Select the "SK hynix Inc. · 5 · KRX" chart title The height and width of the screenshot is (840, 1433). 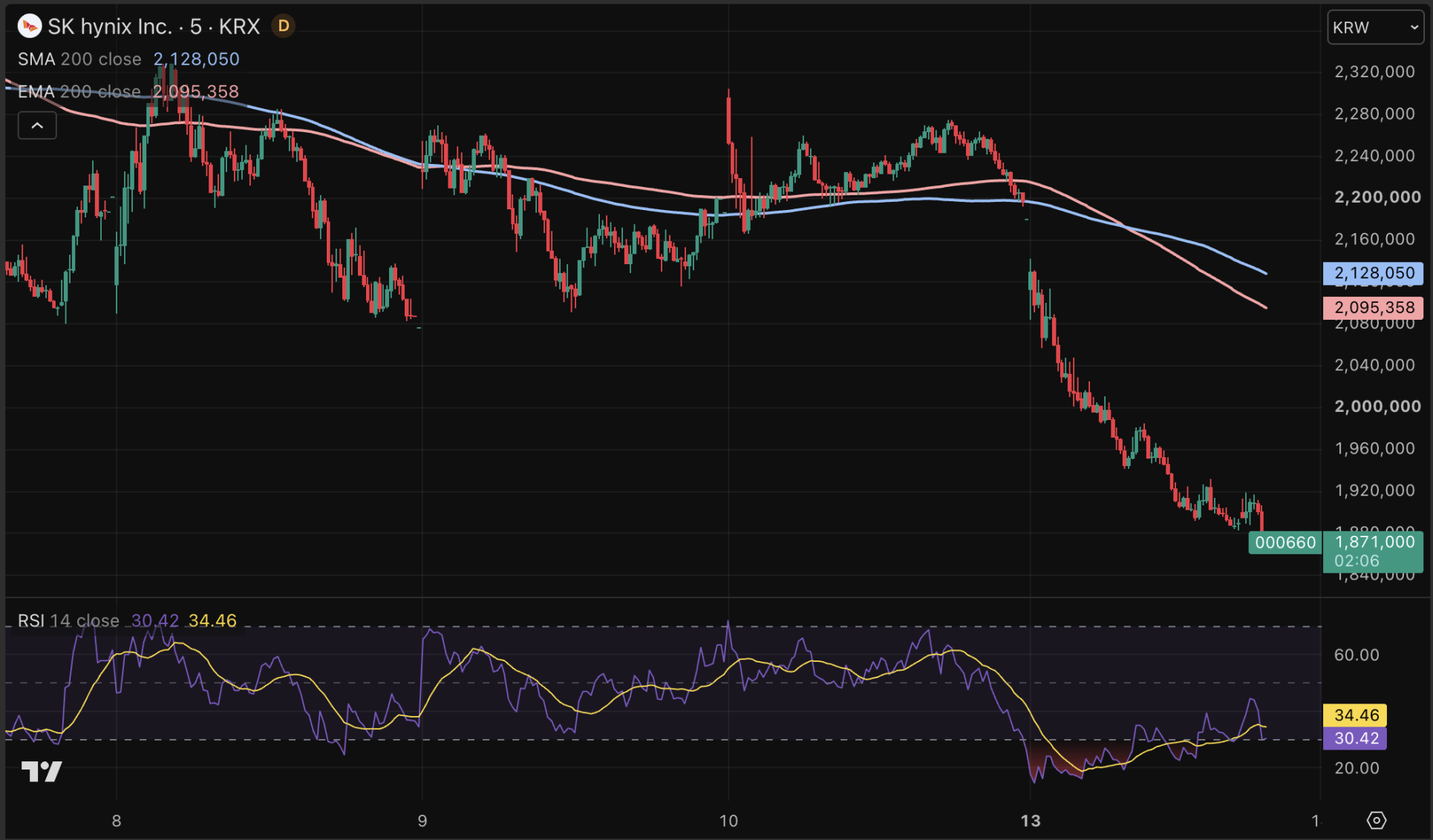pos(154,27)
